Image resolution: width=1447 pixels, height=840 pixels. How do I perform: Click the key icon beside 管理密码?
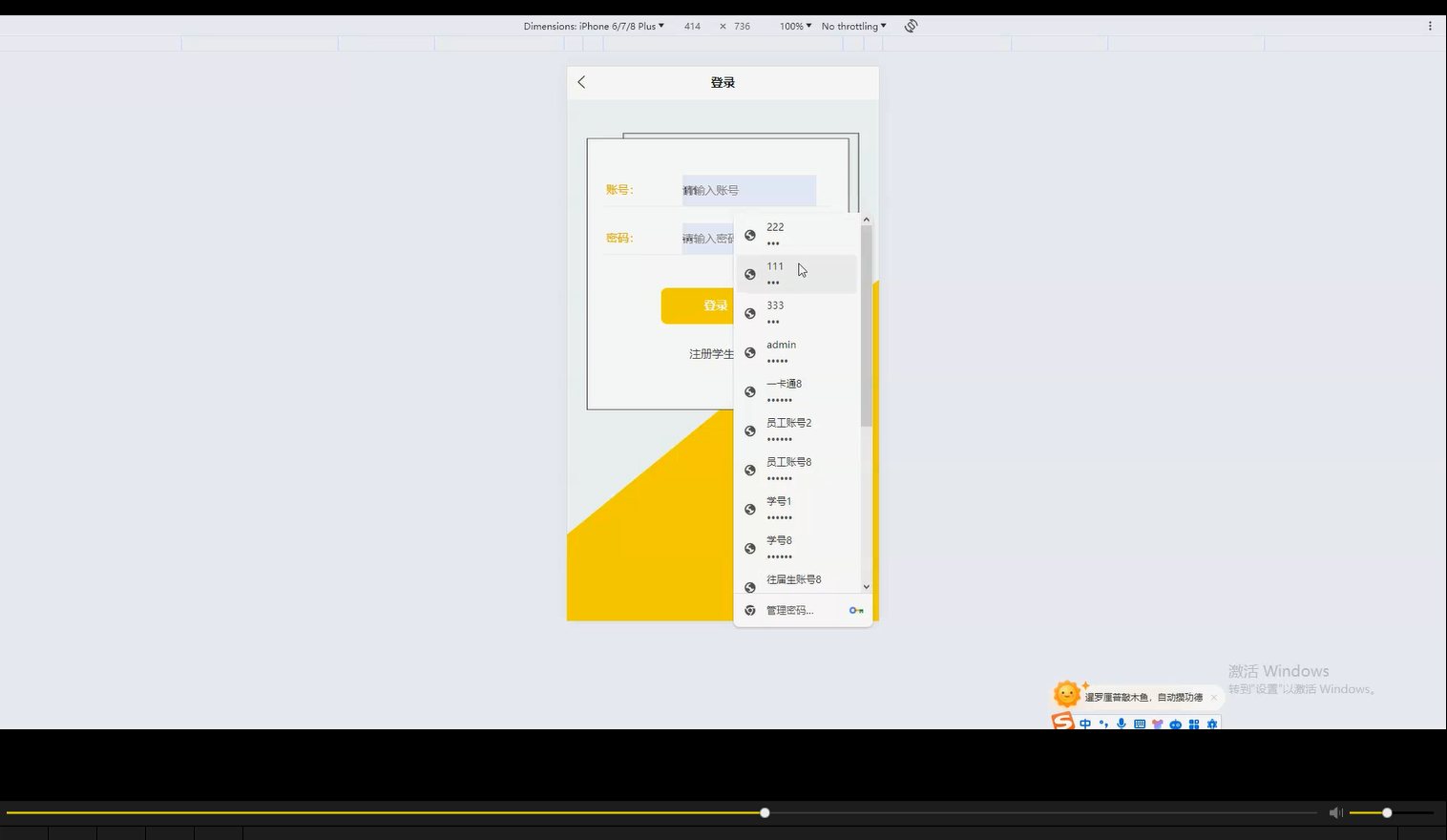(856, 610)
